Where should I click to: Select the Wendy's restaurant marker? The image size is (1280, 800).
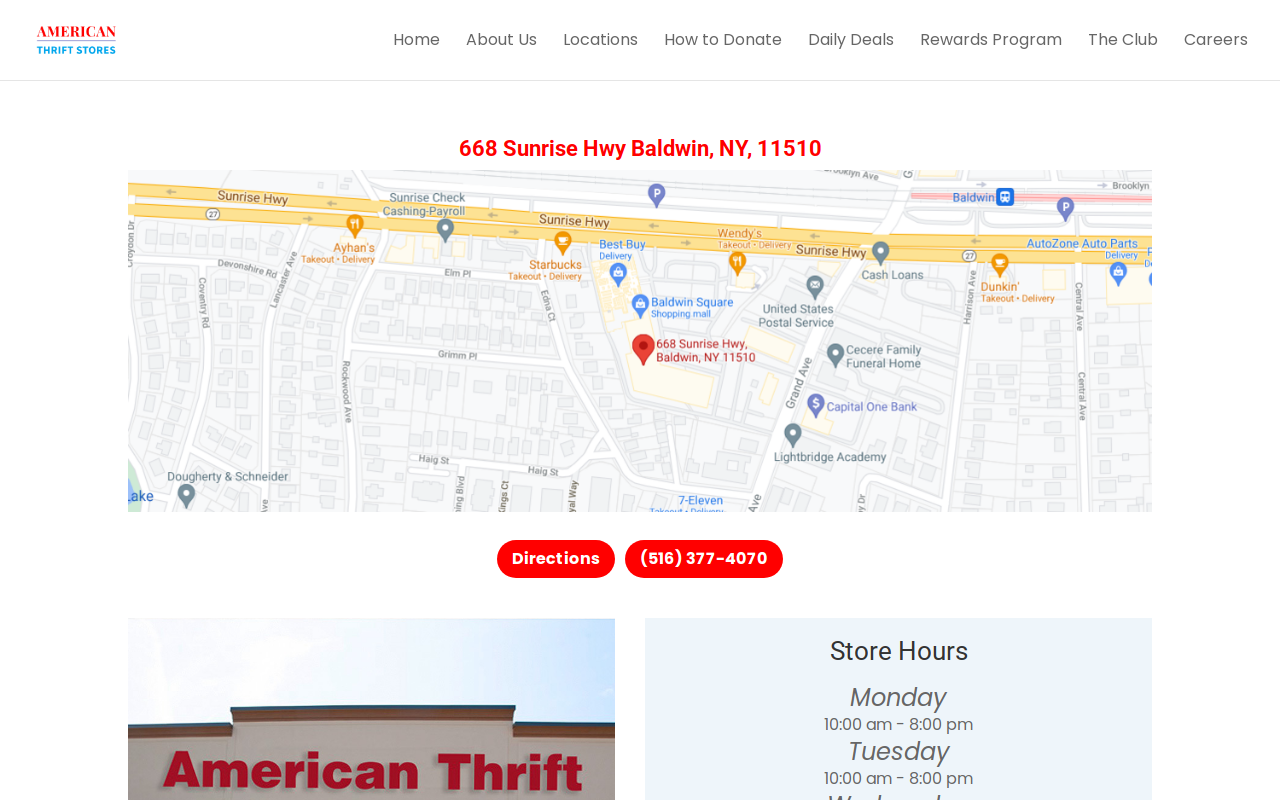737,263
